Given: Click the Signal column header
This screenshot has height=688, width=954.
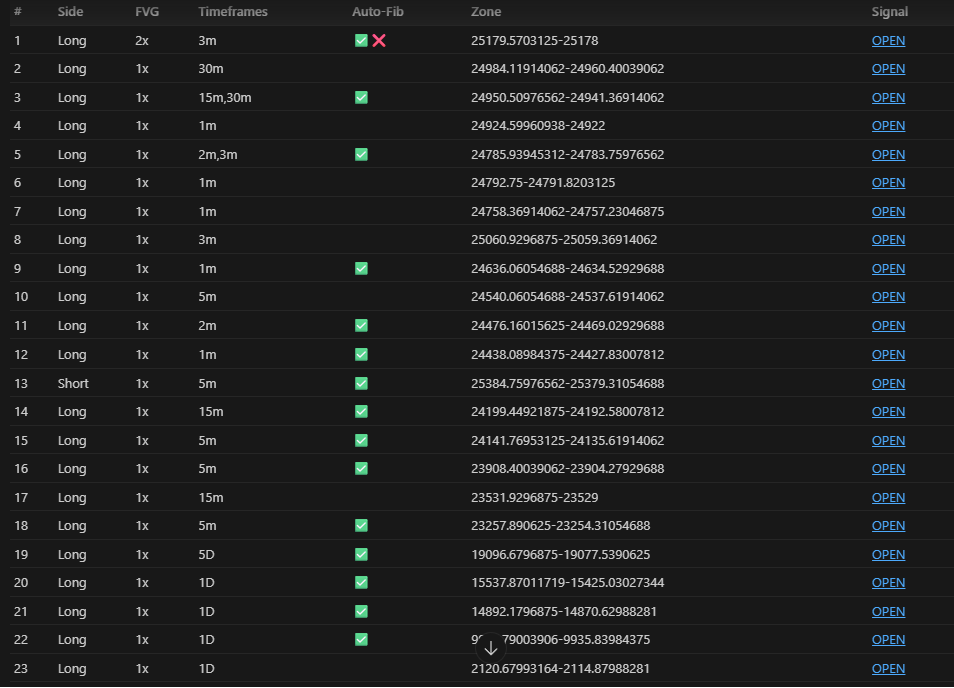Looking at the screenshot, I should [890, 12].
